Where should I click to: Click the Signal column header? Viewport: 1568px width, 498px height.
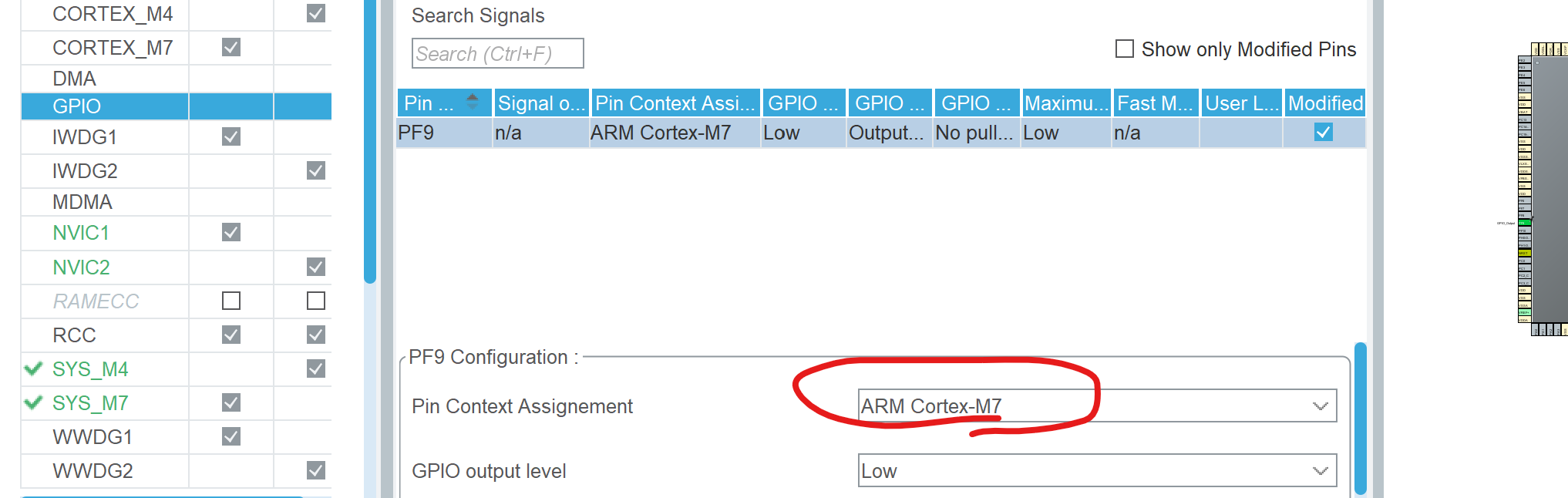tap(541, 103)
